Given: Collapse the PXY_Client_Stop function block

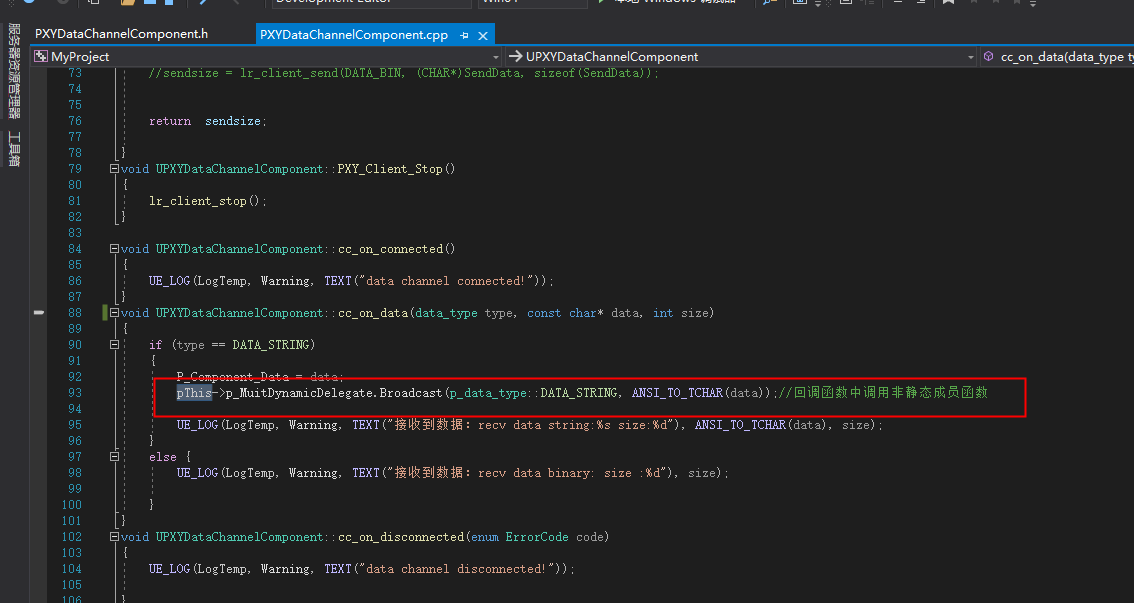Looking at the screenshot, I should pos(114,169).
